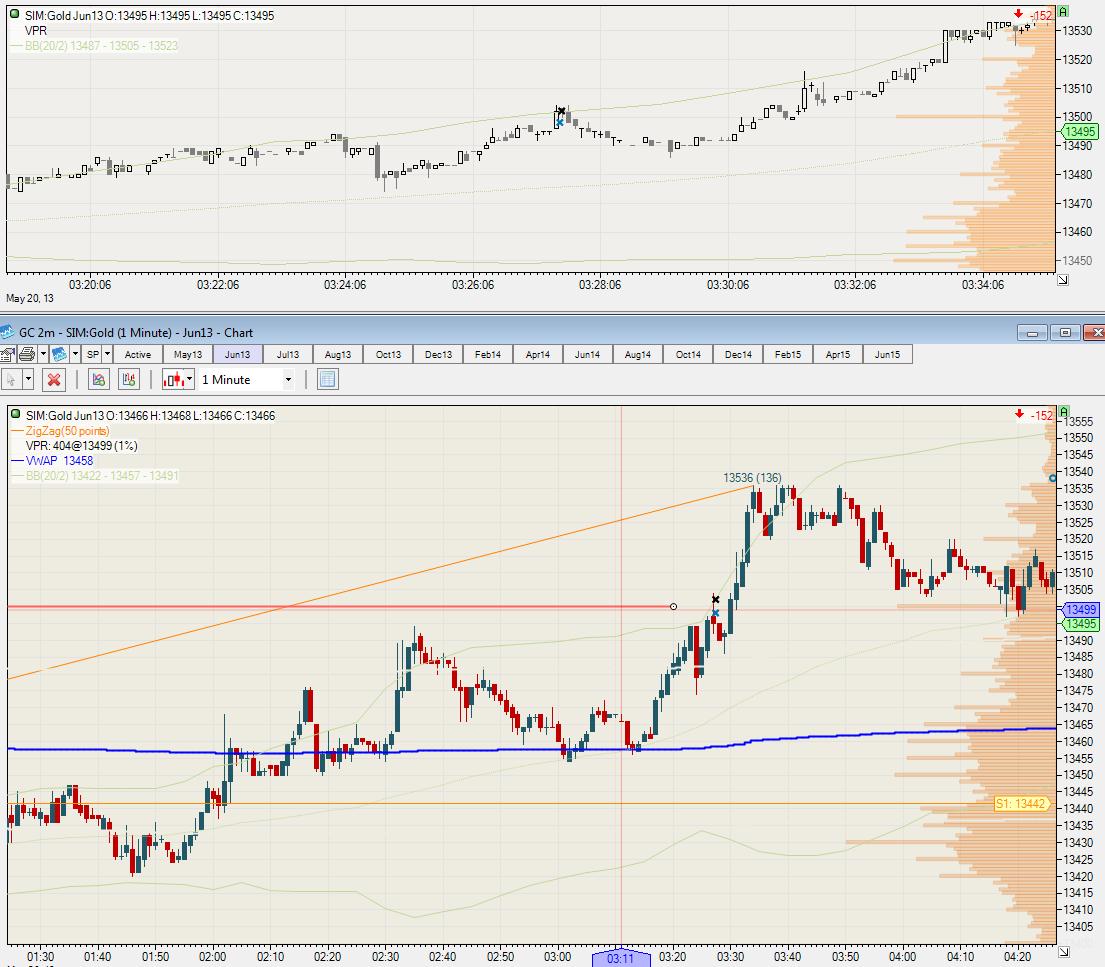Select the Feb14 contract tab
The width and height of the screenshot is (1105, 967).
pos(488,354)
